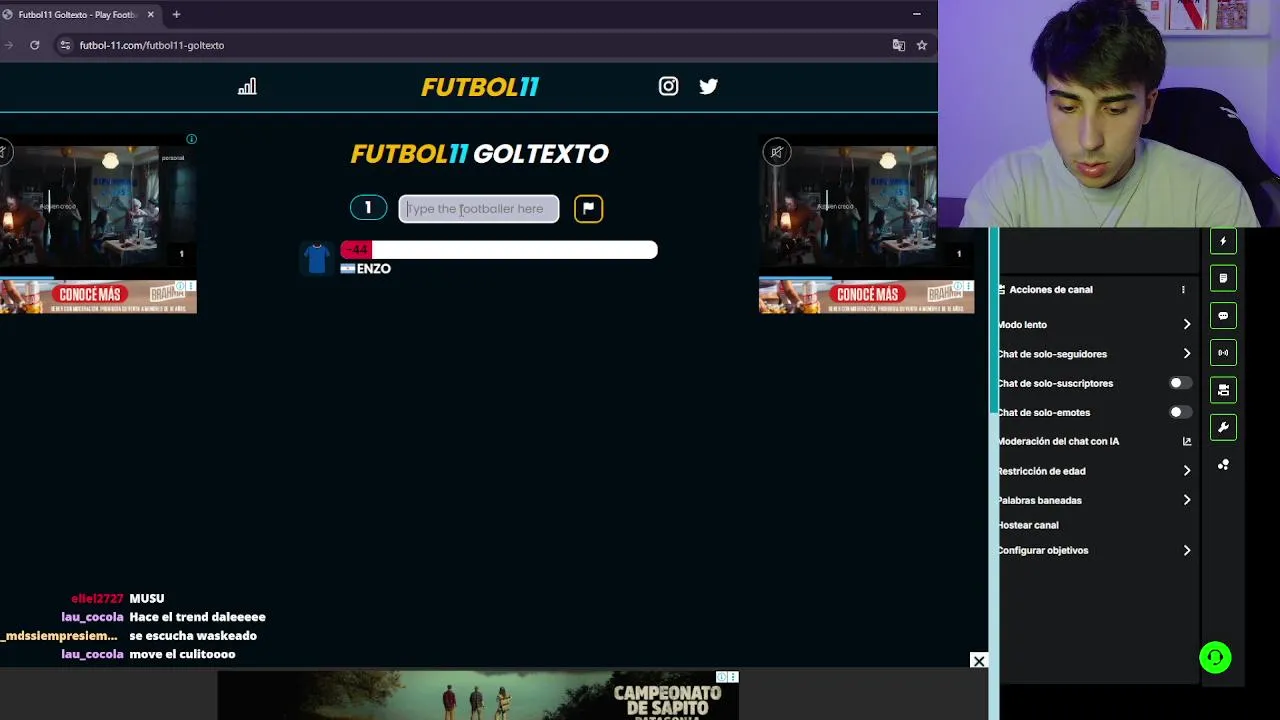The height and width of the screenshot is (720, 1280).
Task: Click the FUTBOL11 logo in header
Action: (x=480, y=87)
